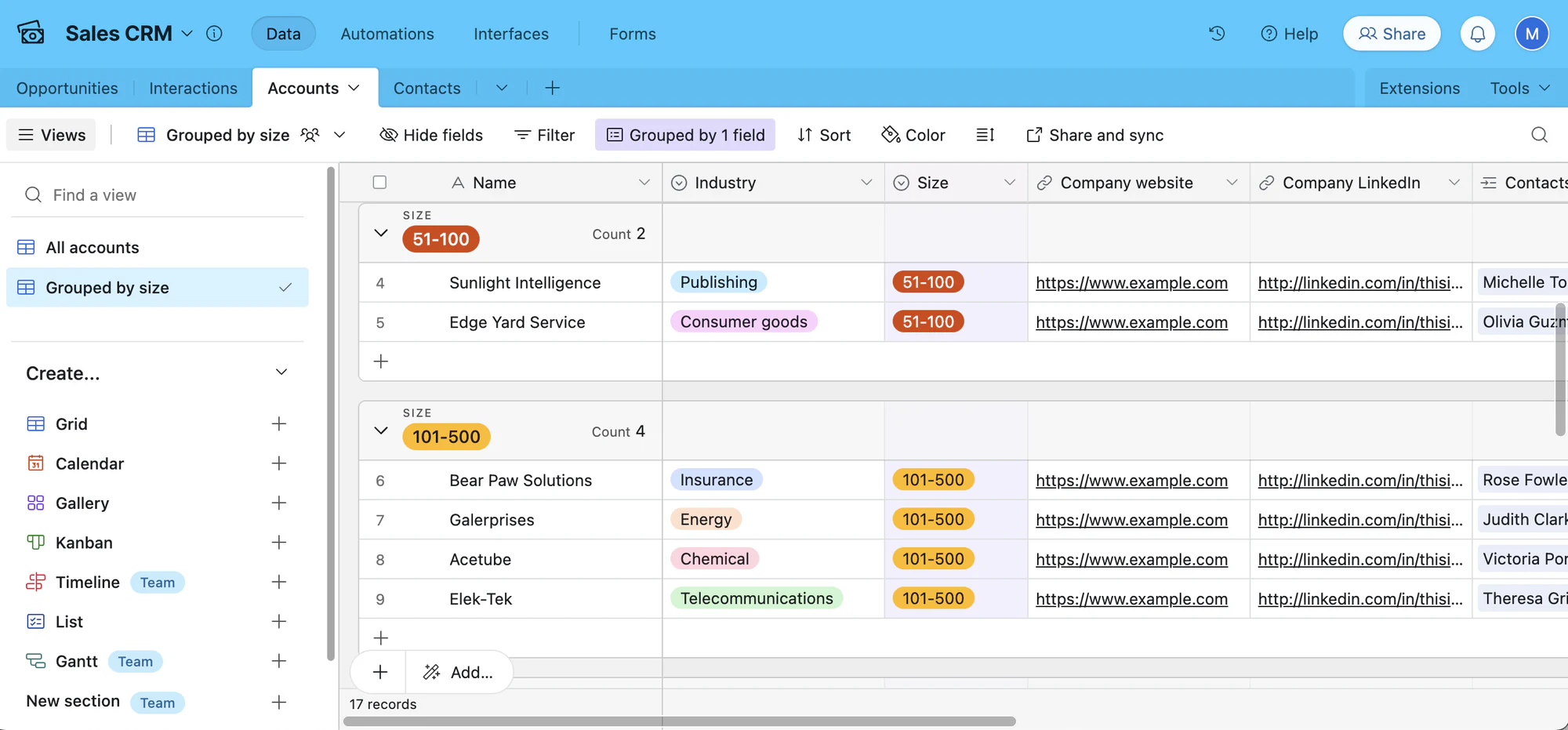Collapse the 101-500 size group

(381, 430)
